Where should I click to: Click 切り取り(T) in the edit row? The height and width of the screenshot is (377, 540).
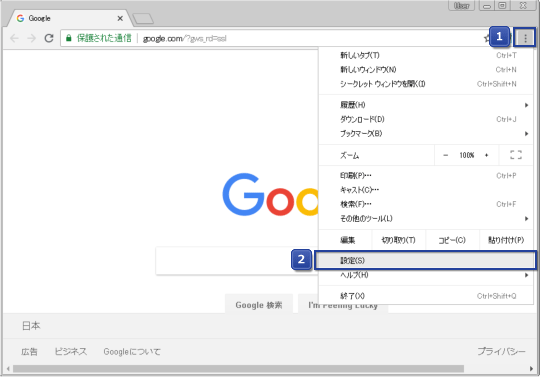pos(398,240)
